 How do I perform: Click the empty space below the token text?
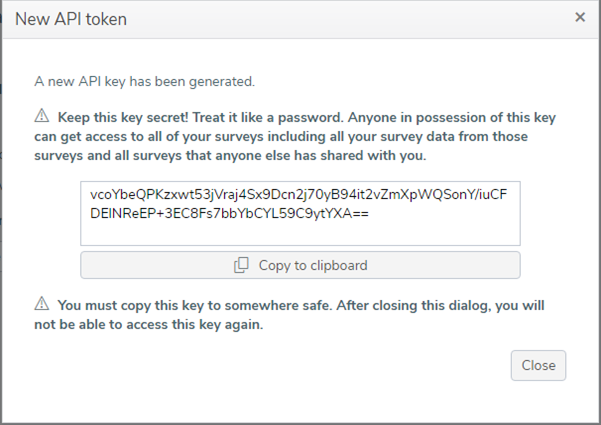click(x=300, y=233)
